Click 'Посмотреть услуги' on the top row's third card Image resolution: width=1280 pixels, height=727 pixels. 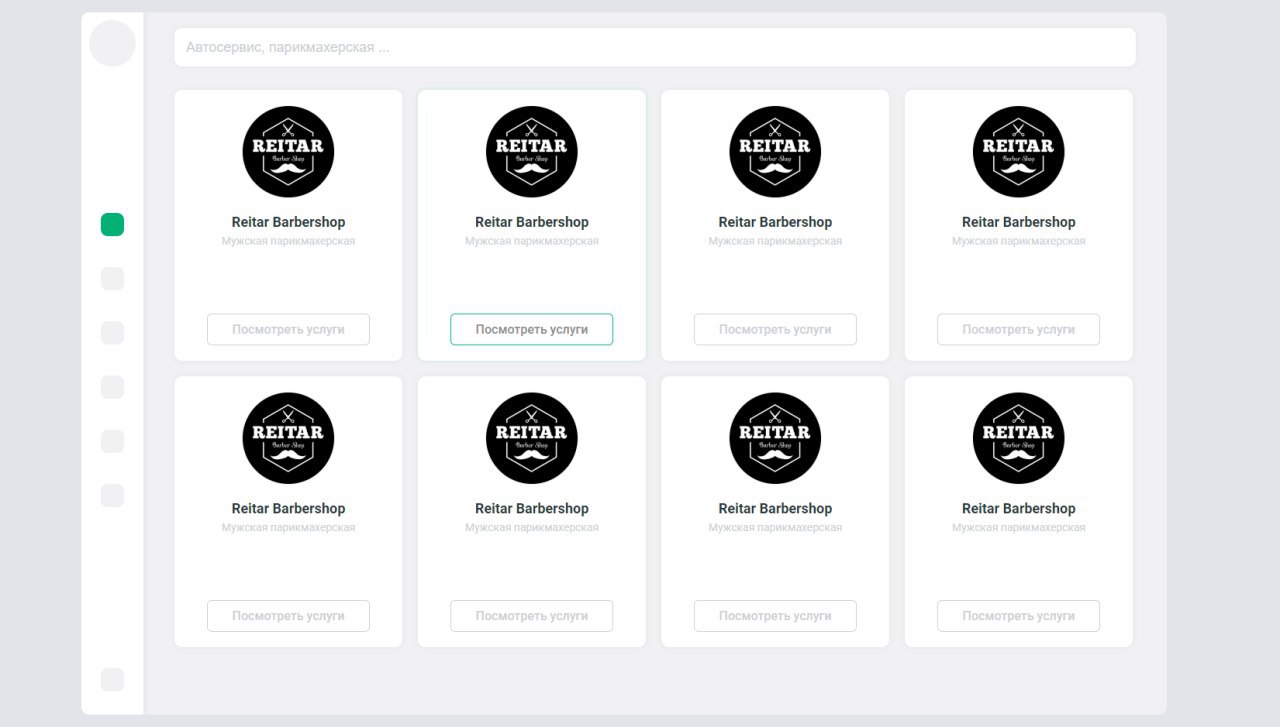point(775,329)
